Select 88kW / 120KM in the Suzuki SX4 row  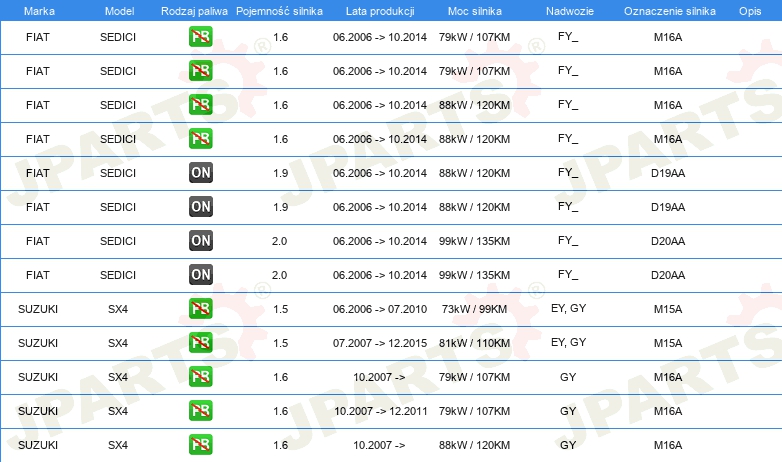(474, 445)
